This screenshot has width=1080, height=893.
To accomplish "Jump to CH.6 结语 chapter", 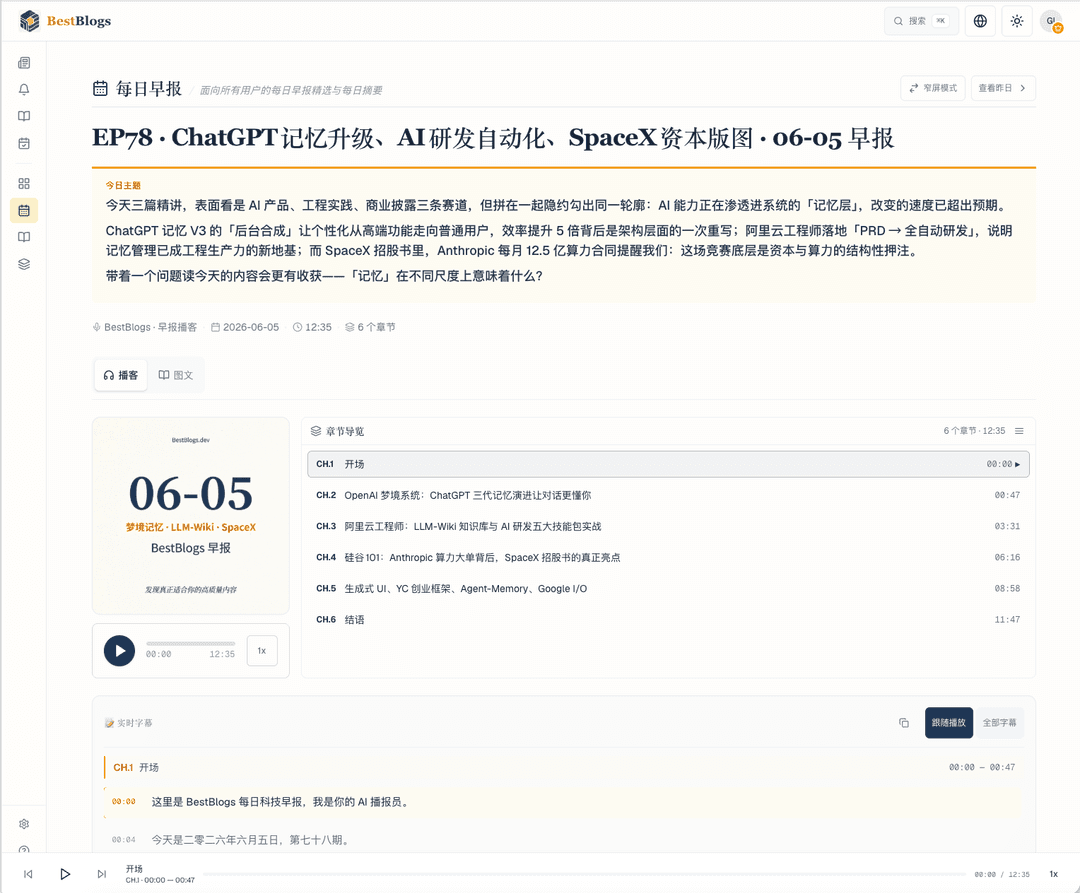I will point(668,620).
